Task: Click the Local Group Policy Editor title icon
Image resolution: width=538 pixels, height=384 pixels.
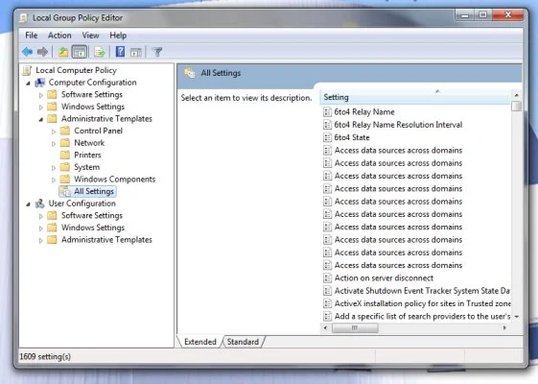Action: click(23, 18)
